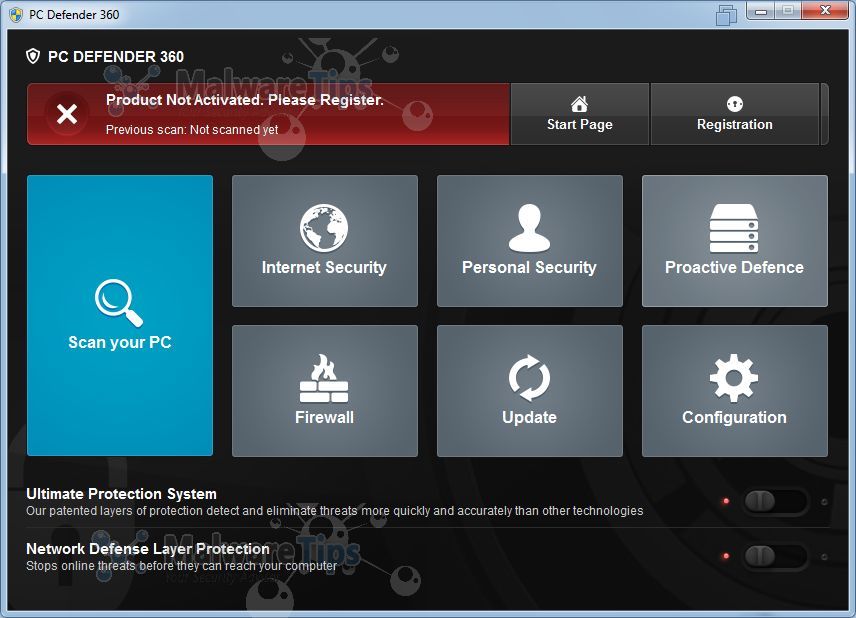Close the PC Defender 360 window
Screen dimensions: 856x618
click(825, 10)
